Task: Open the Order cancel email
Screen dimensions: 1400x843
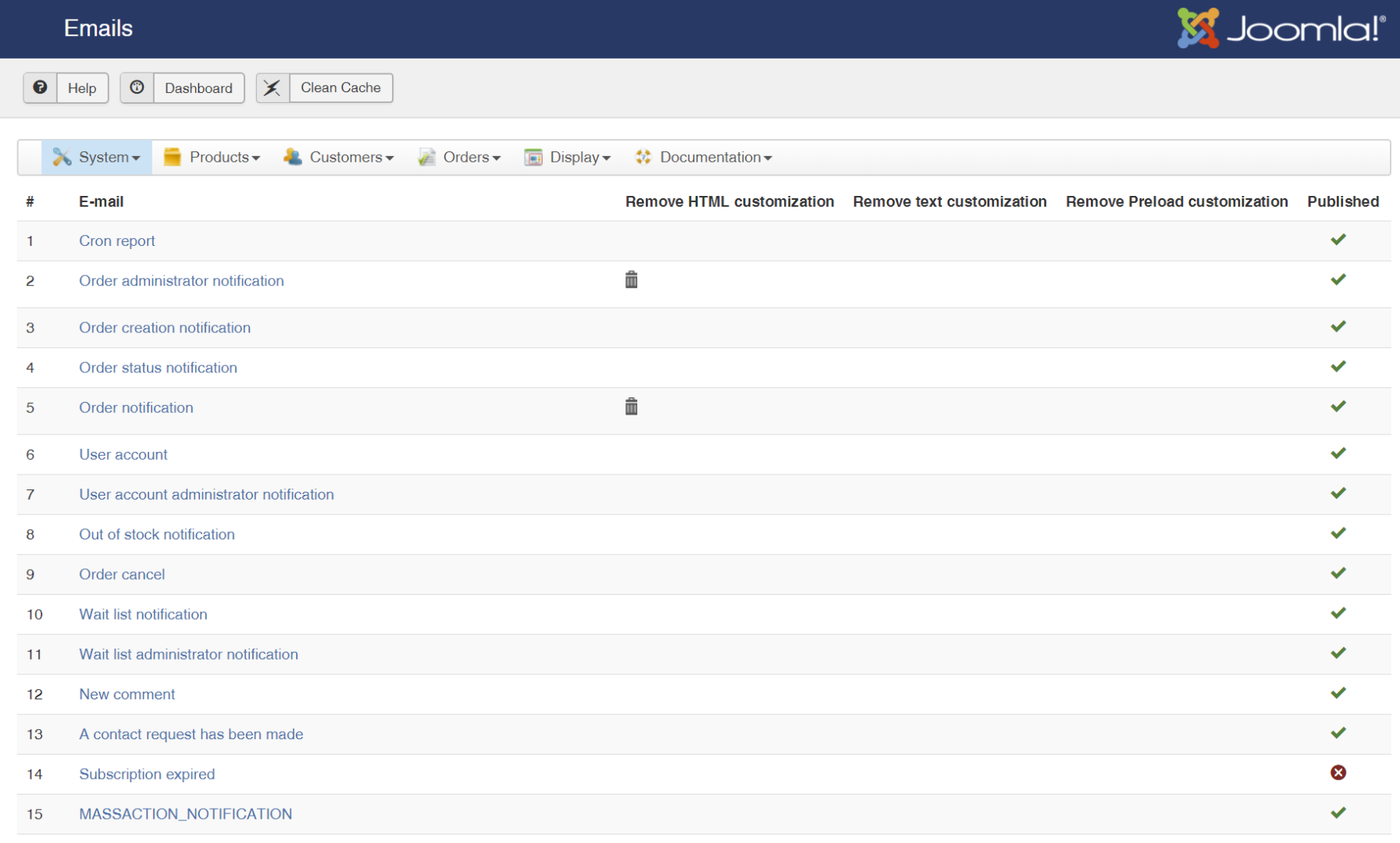Action: (122, 574)
